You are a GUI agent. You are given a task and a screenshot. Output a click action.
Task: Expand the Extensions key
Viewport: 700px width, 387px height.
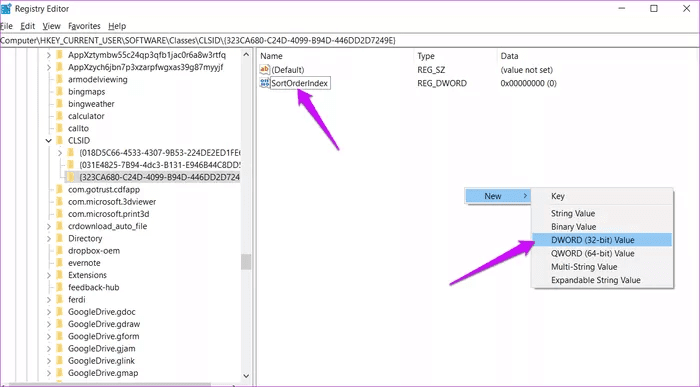coord(49,275)
